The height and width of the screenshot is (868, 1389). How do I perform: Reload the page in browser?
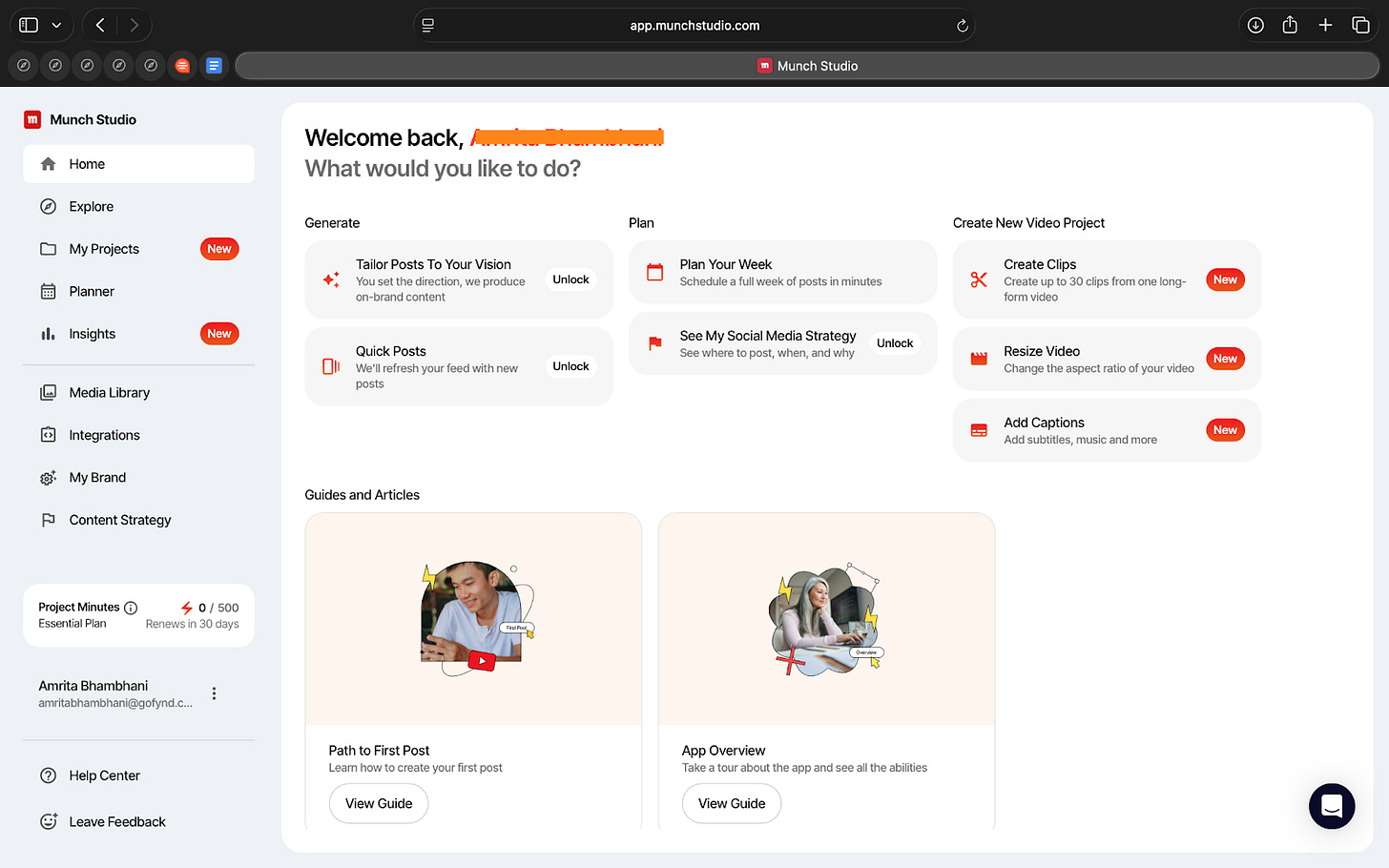pos(963,26)
